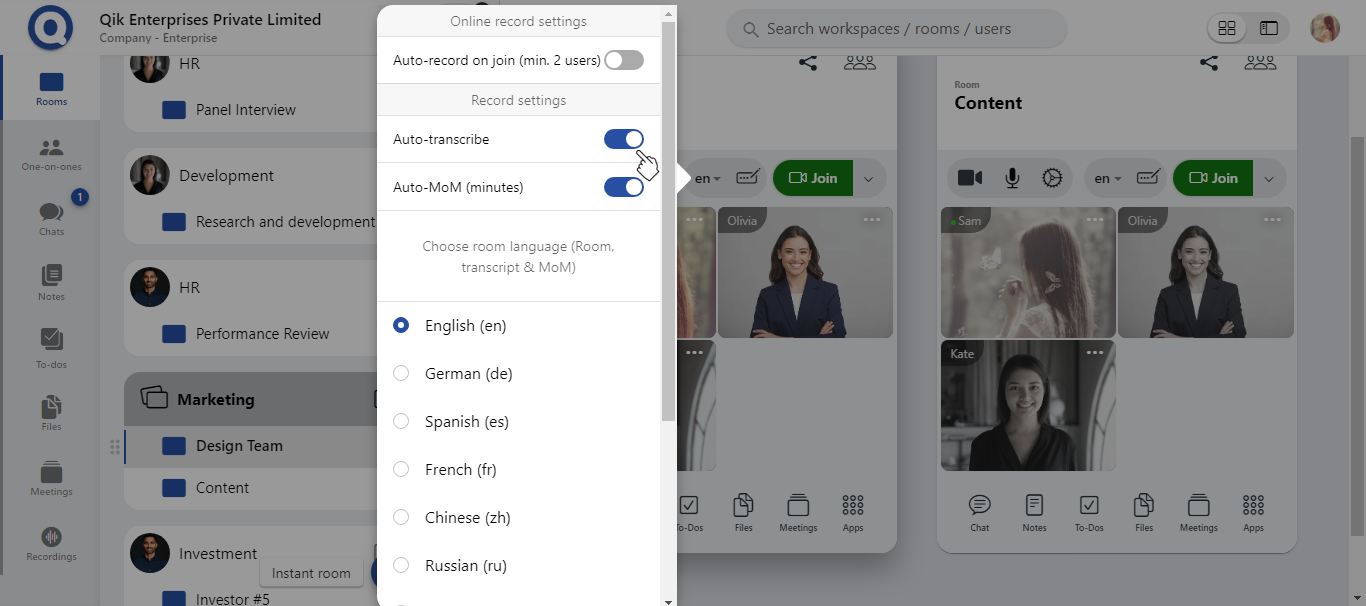1366x606 pixels.
Task: Select Rooms in the left navigation
Action: point(50,88)
